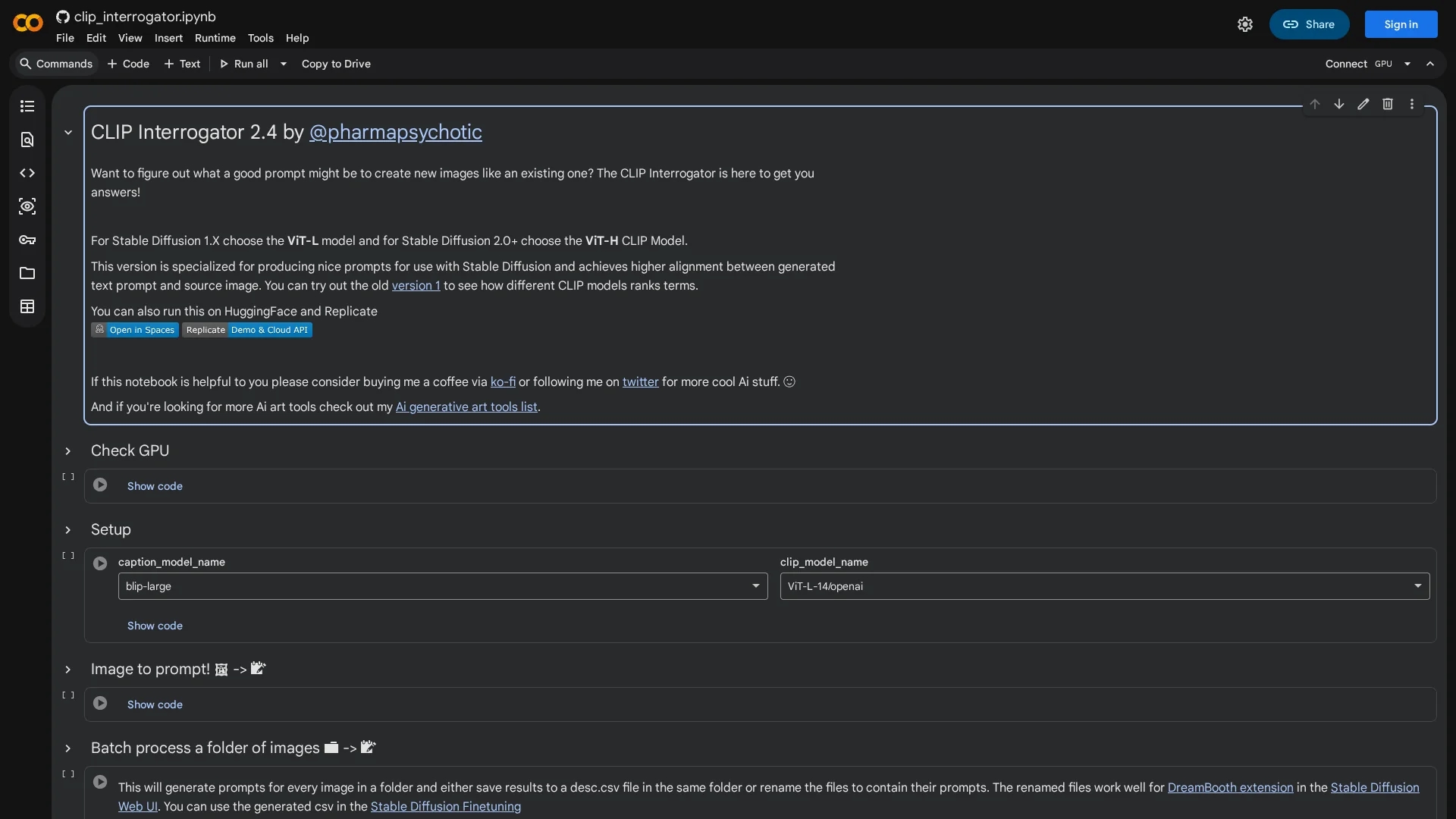This screenshot has height=819, width=1456.
Task: Add a new Code cell
Action: [128, 64]
